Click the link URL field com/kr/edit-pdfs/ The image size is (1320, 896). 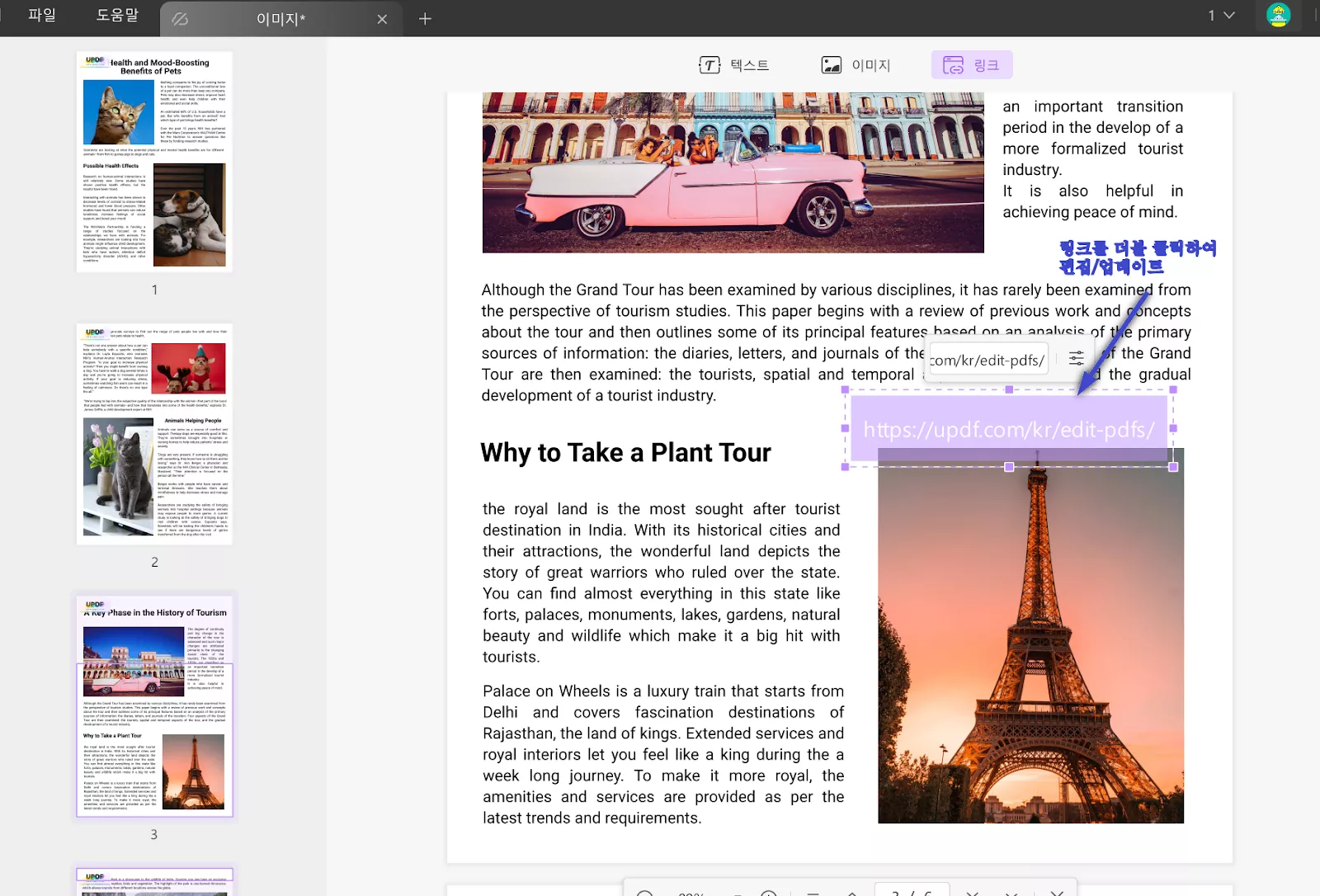click(x=987, y=360)
